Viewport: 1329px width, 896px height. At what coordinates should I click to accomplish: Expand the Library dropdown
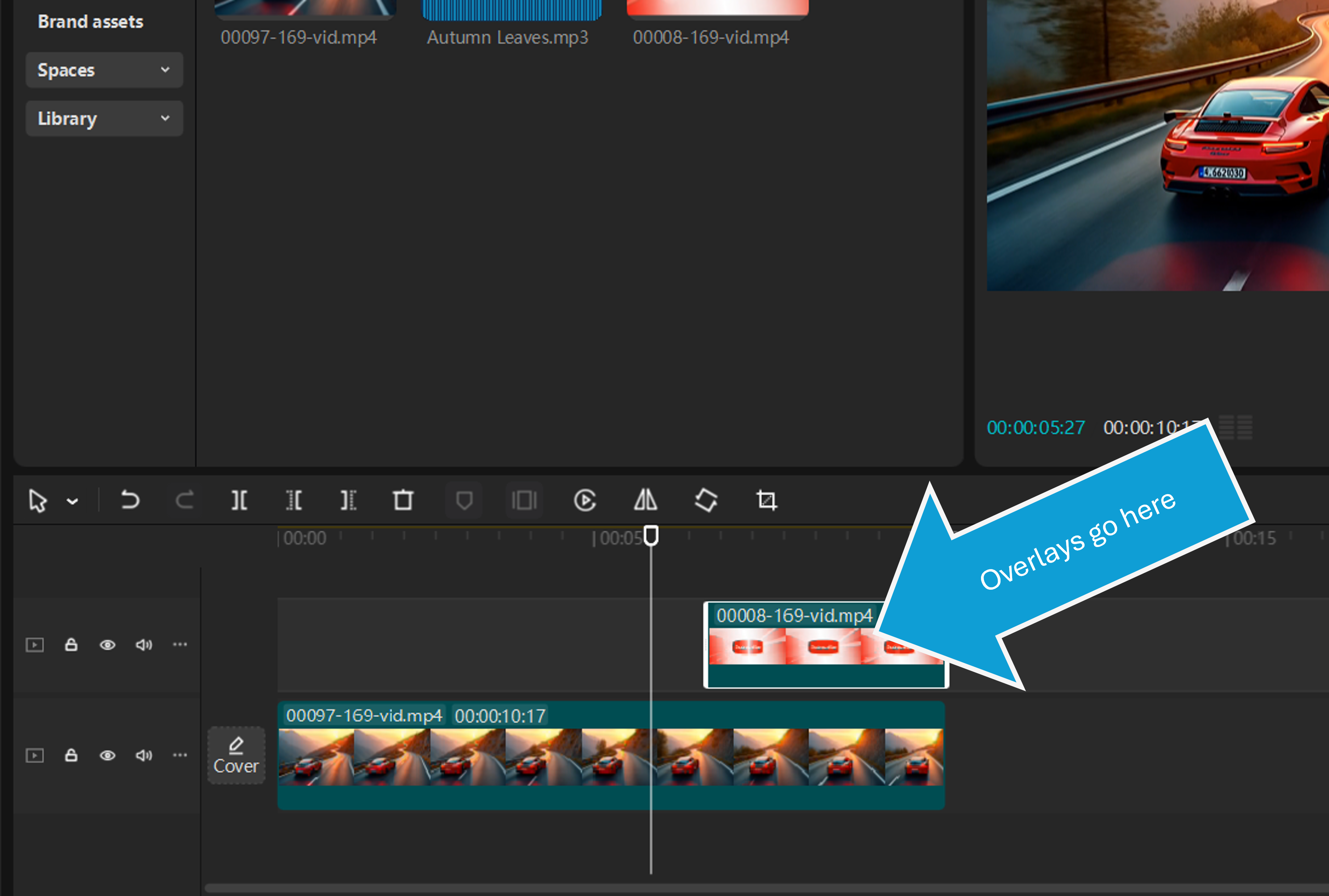coord(104,119)
